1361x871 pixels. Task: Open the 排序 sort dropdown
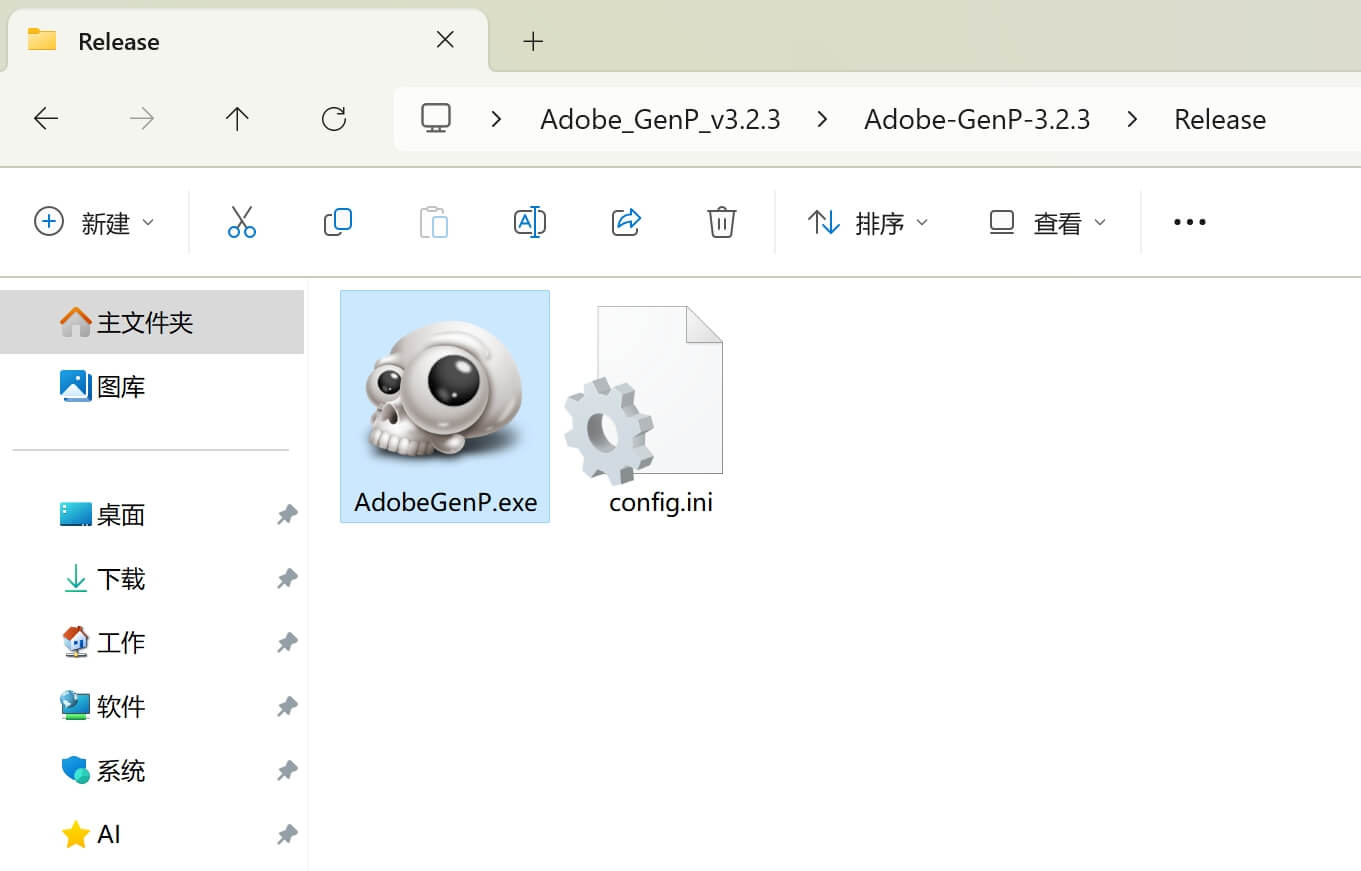coord(868,222)
